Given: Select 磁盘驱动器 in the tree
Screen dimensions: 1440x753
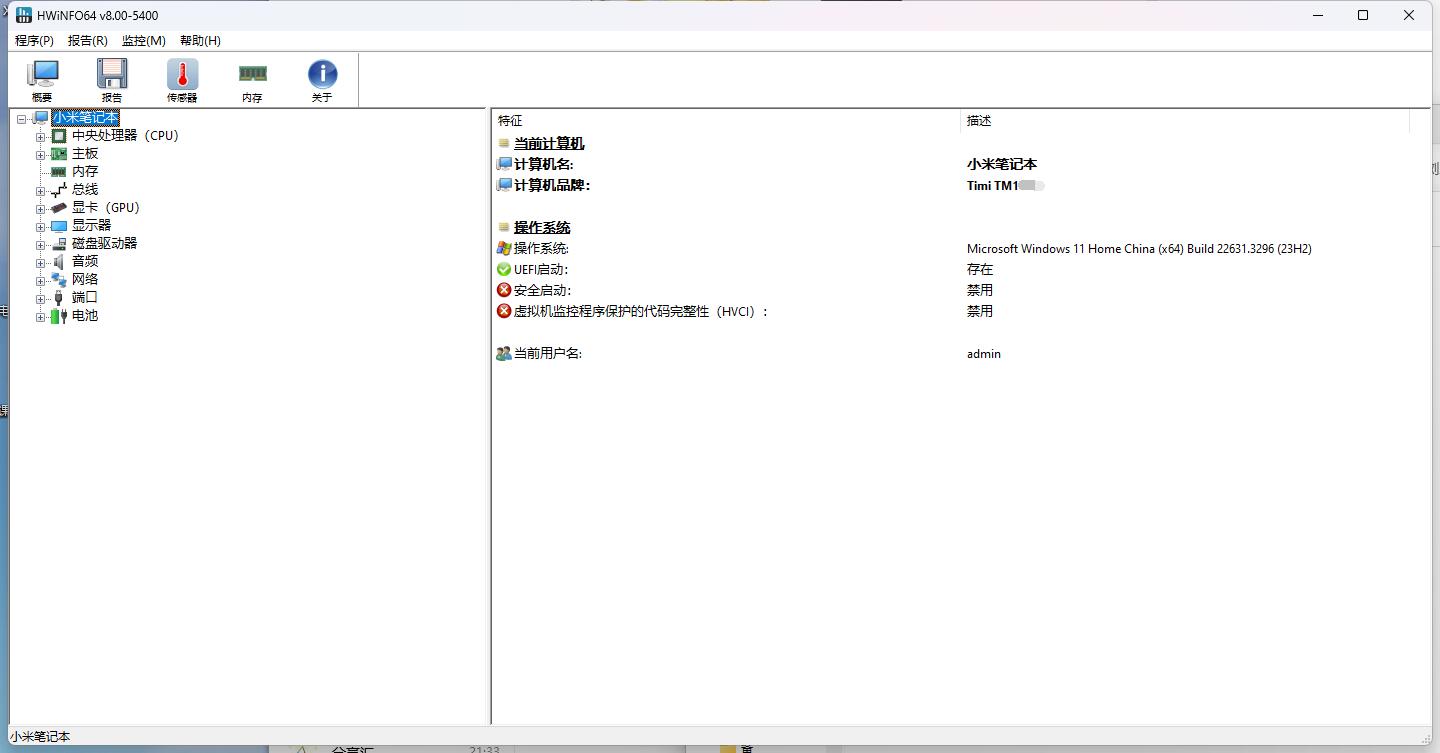Looking at the screenshot, I should pos(105,244).
